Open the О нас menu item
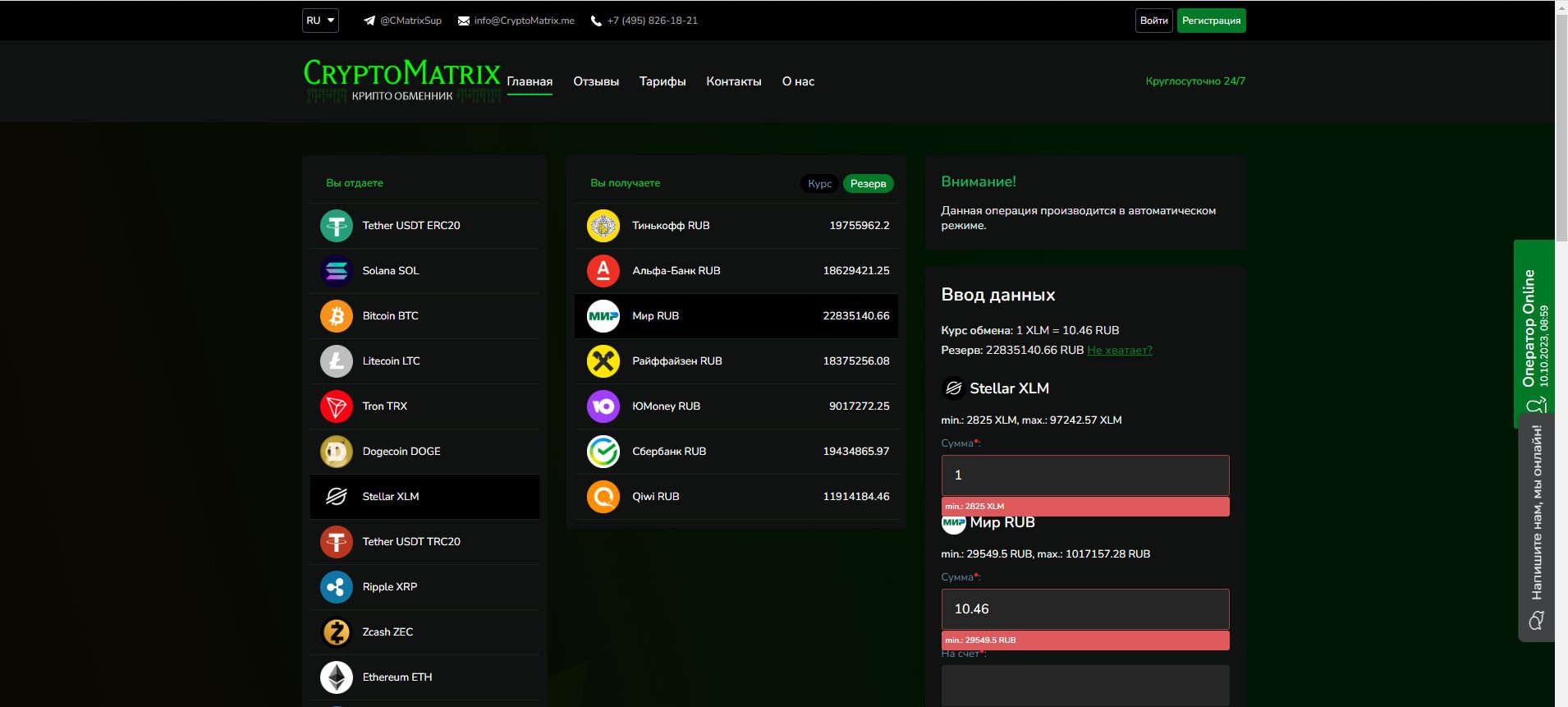Image resolution: width=1568 pixels, height=707 pixels. click(798, 81)
